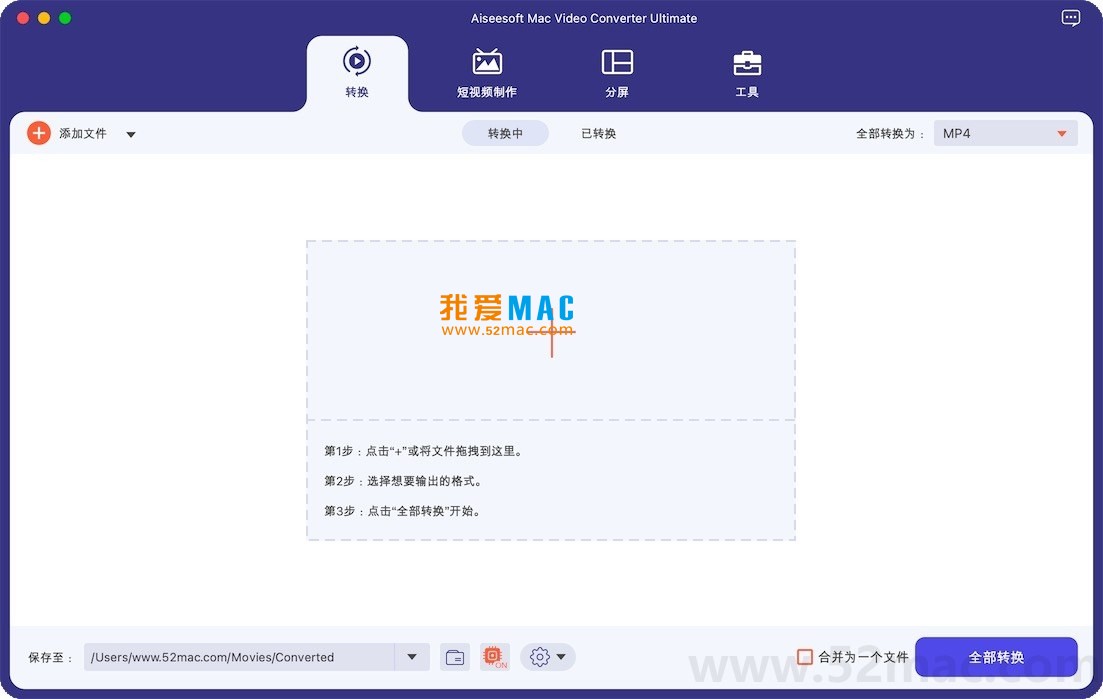This screenshot has height=699, width=1103.
Task: Expand the 添加文件 dropdown arrow
Action: 131,134
